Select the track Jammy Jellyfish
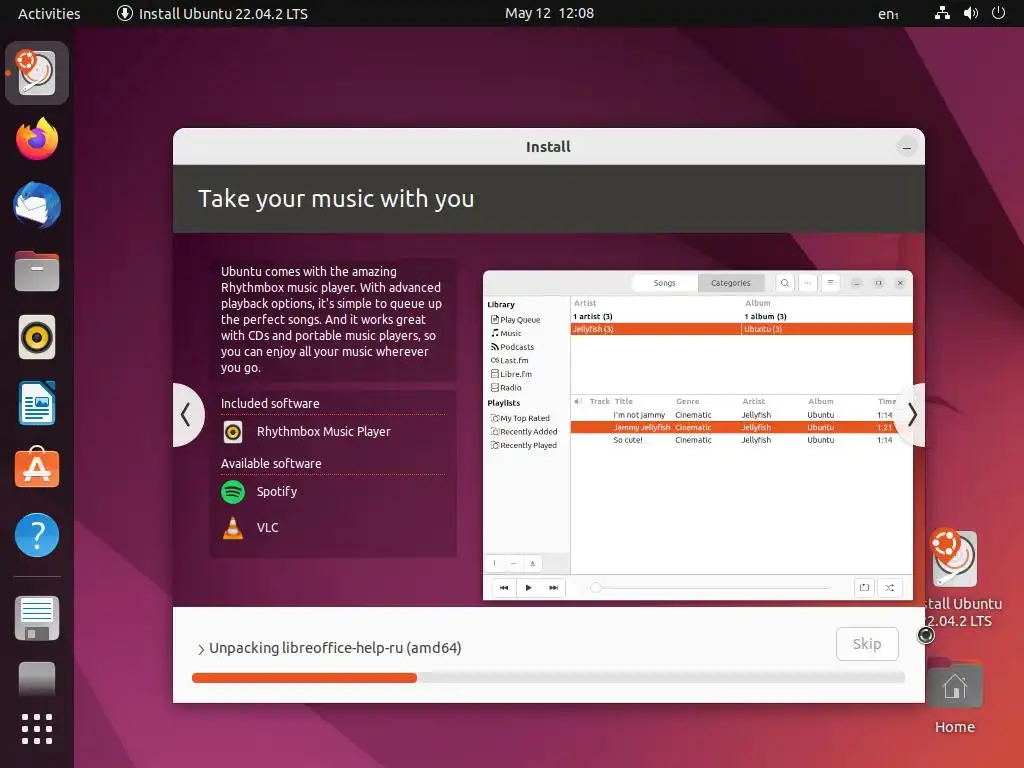Viewport: 1024px width, 768px height. click(x=741, y=427)
